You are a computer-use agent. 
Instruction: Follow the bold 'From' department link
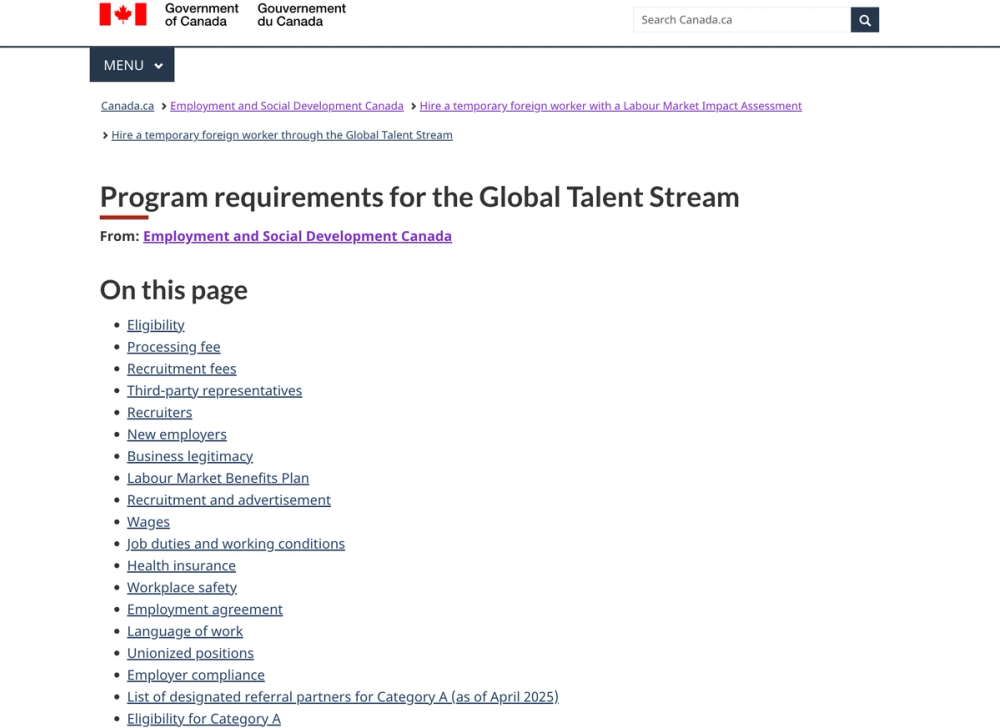297,236
